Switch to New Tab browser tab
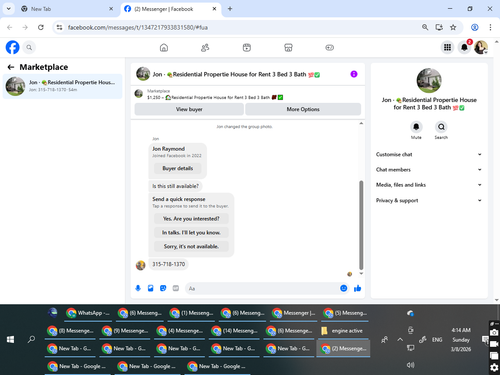 (67, 9)
